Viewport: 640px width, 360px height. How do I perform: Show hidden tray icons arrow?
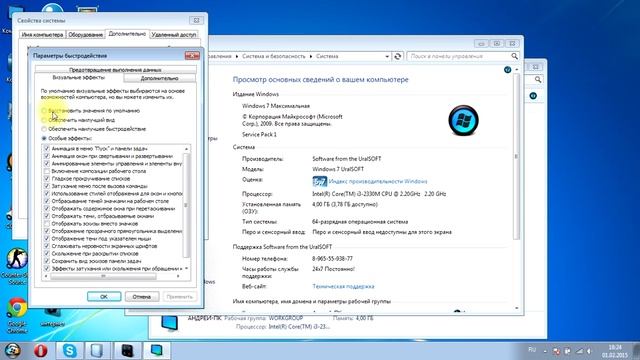click(545, 351)
